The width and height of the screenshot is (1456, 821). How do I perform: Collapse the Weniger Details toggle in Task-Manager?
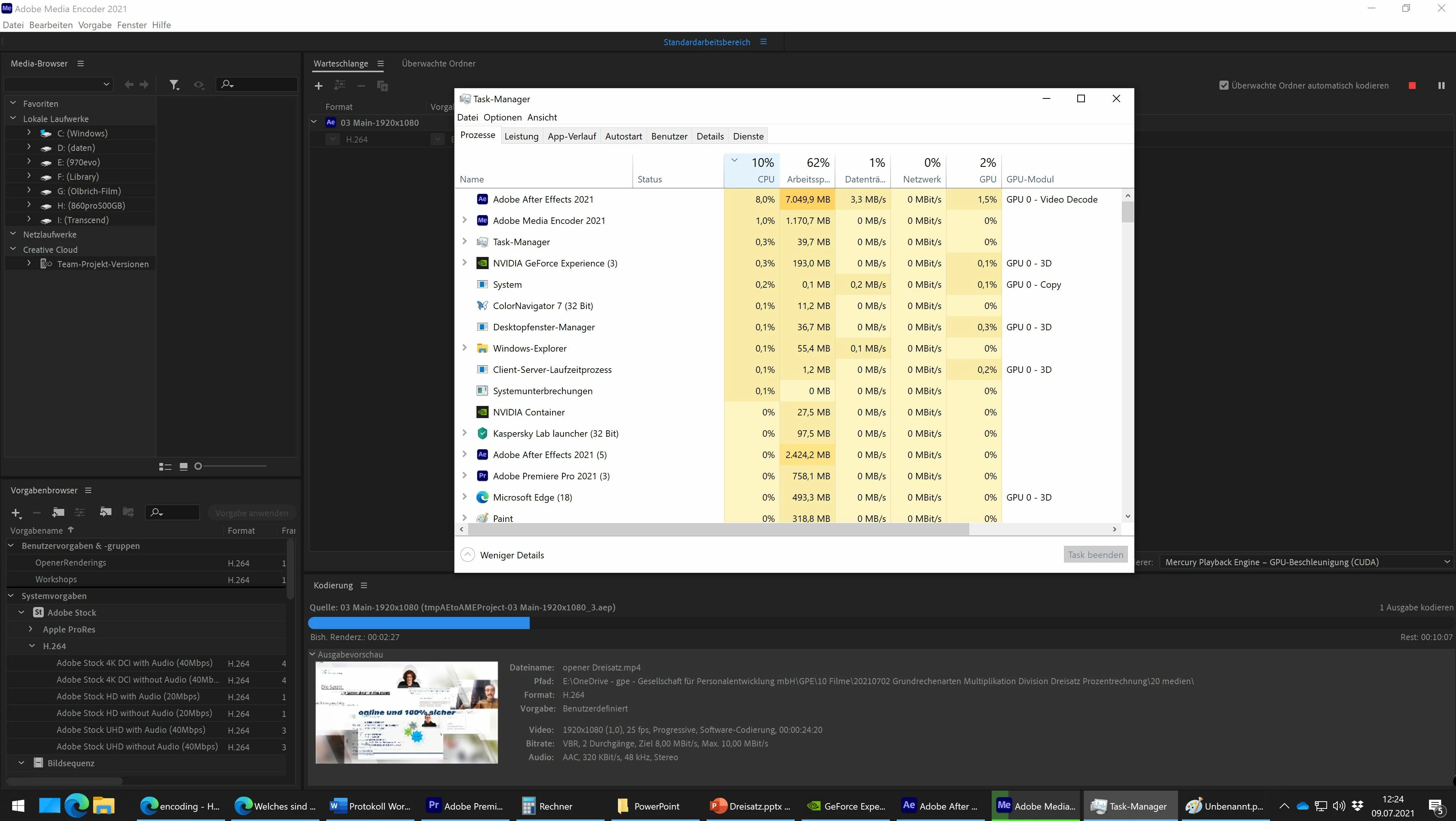467,555
